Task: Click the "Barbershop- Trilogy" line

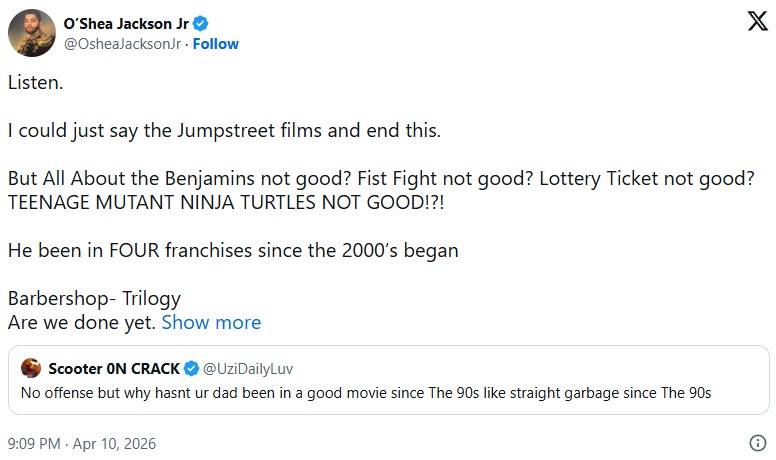Action: point(94,298)
